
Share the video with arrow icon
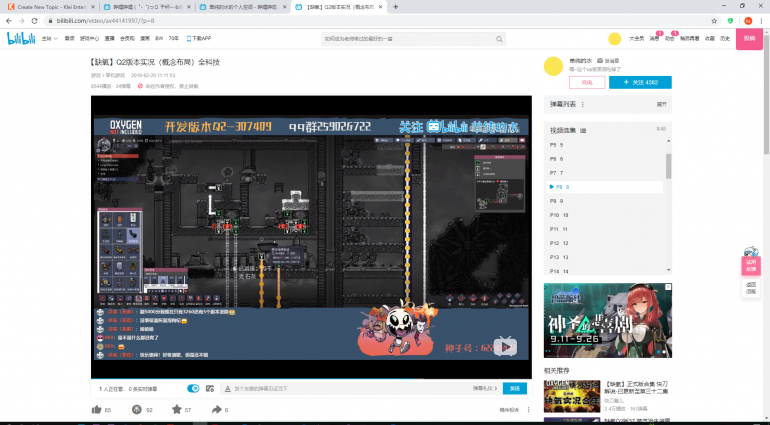pyautogui.click(x=217, y=409)
